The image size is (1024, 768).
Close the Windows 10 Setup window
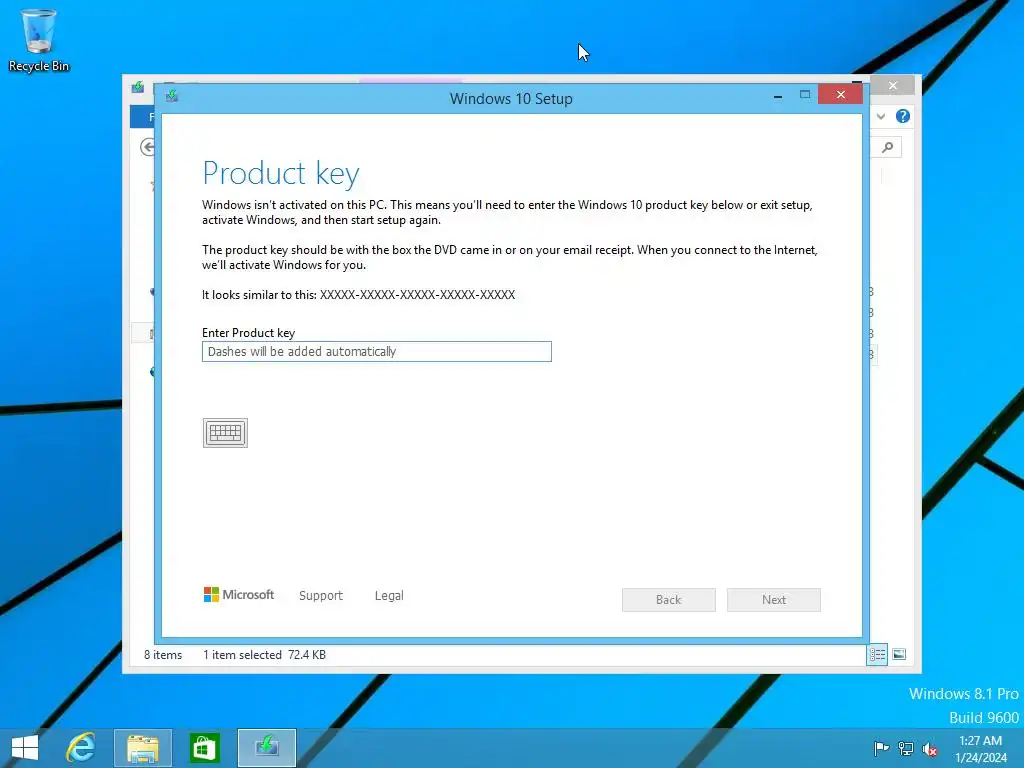click(840, 95)
